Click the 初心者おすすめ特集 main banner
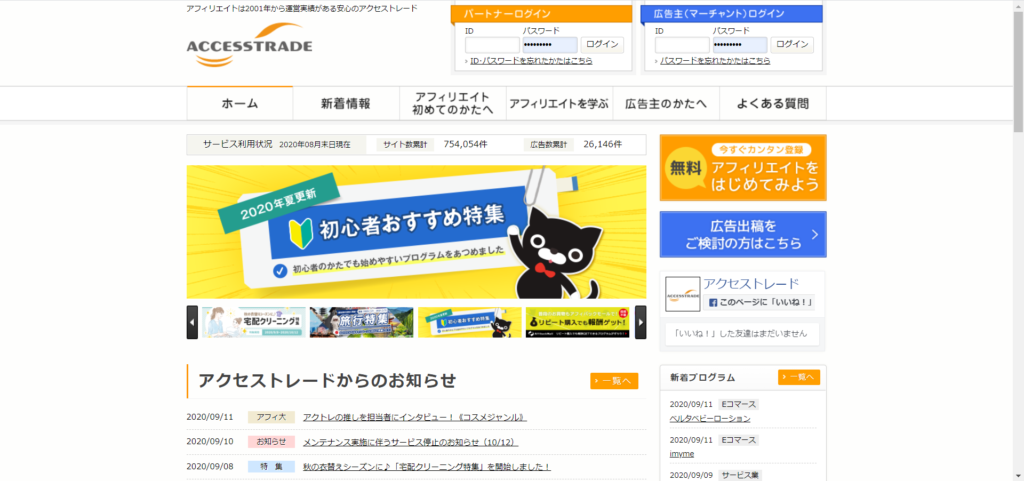This screenshot has height=481, width=1024. 416,232
